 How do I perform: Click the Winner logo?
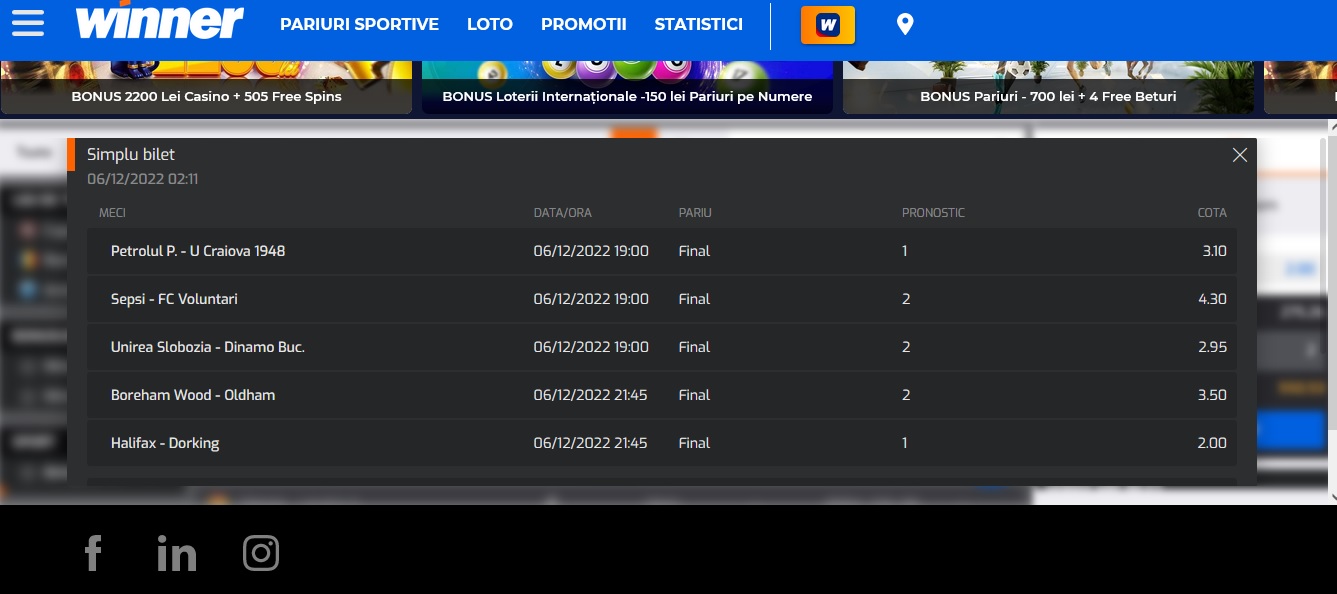point(160,22)
